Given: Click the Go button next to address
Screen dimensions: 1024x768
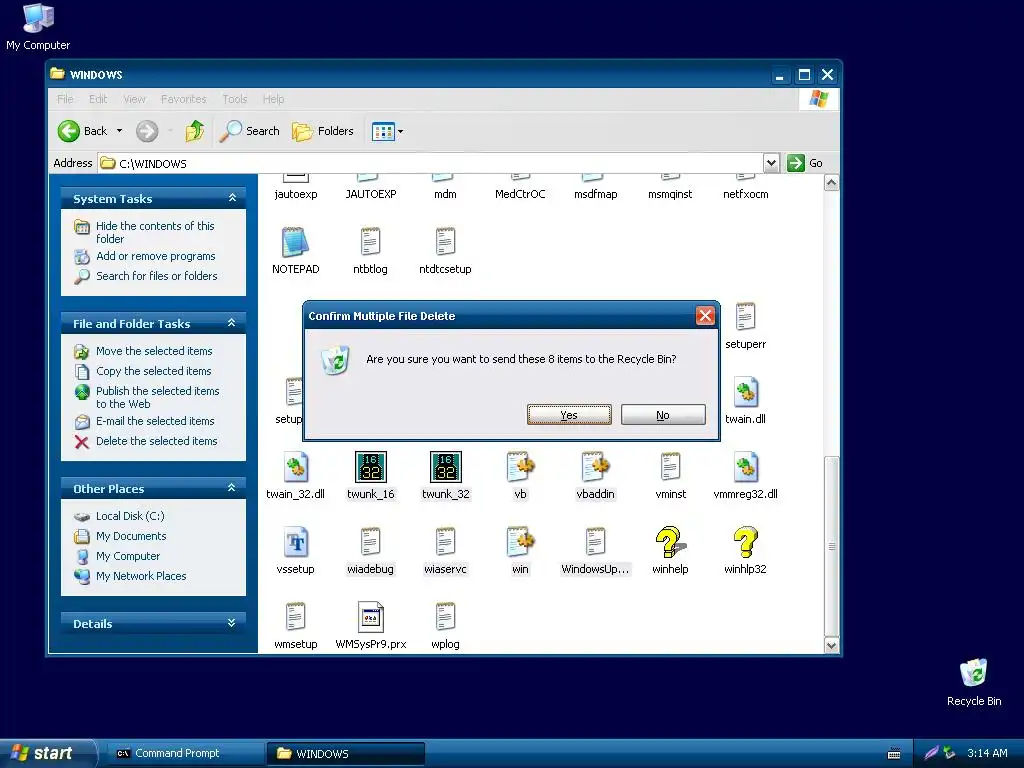Looking at the screenshot, I should tap(805, 163).
